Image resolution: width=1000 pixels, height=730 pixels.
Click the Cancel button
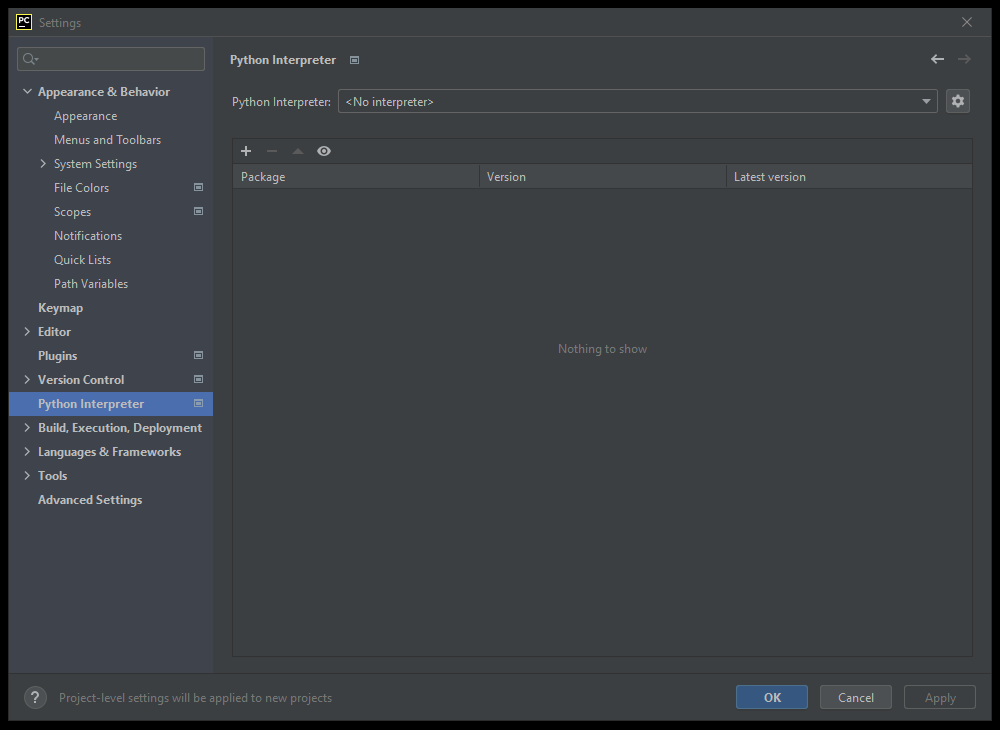(855, 698)
